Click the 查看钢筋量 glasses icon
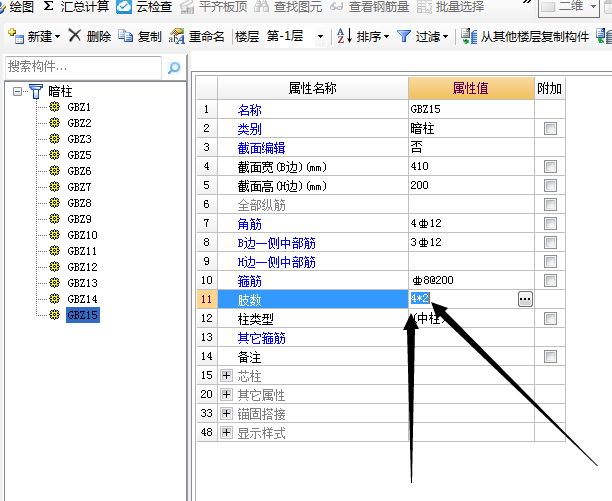612x501 pixels. pyautogui.click(x=336, y=7)
